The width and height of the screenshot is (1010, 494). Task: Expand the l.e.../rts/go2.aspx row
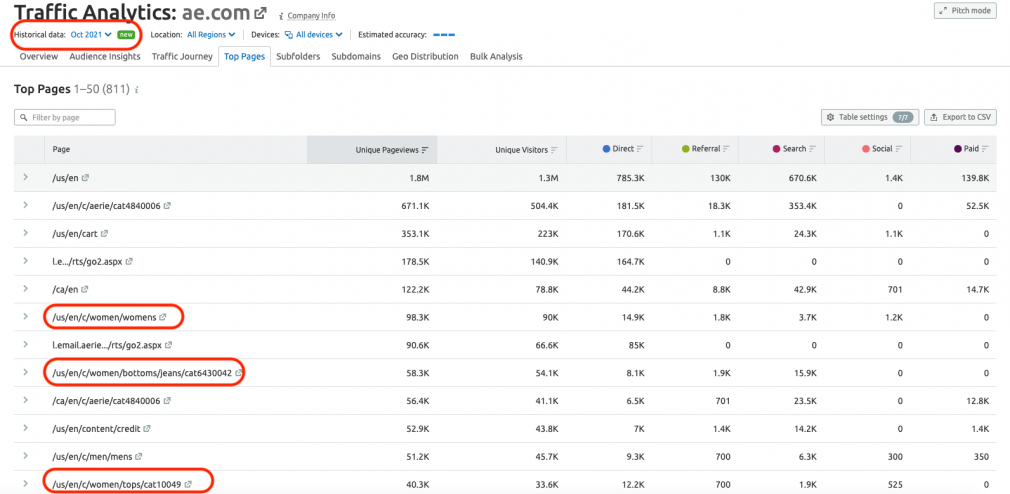pyautogui.click(x=26, y=261)
